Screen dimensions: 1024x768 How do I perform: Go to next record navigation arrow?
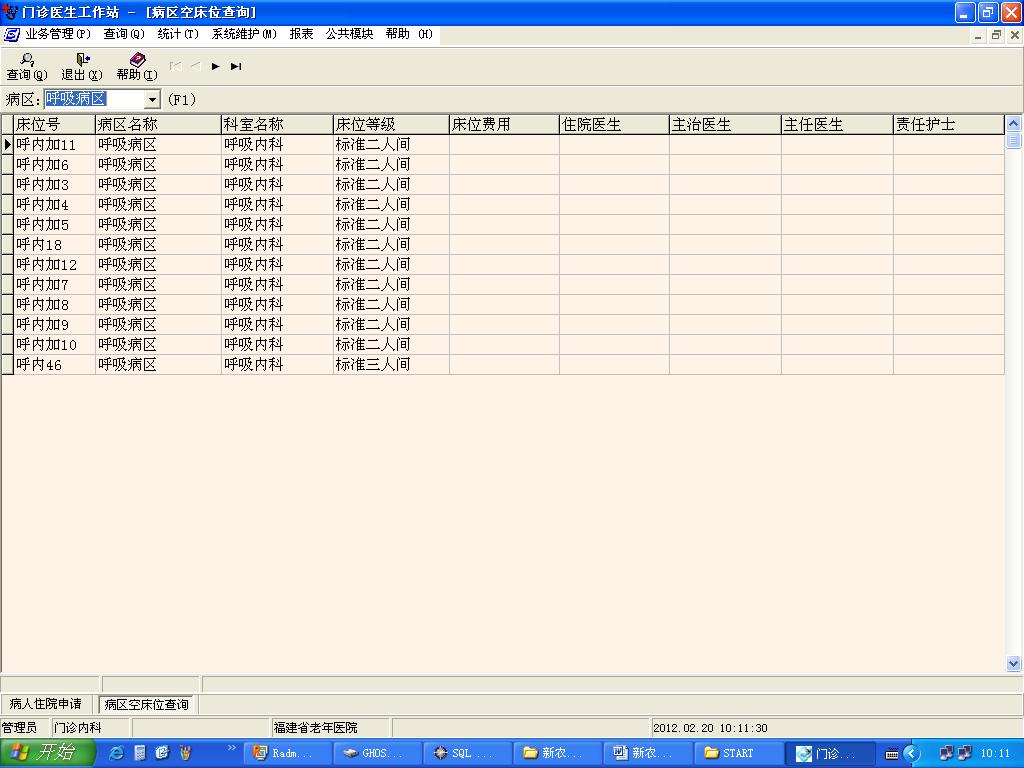coord(216,66)
